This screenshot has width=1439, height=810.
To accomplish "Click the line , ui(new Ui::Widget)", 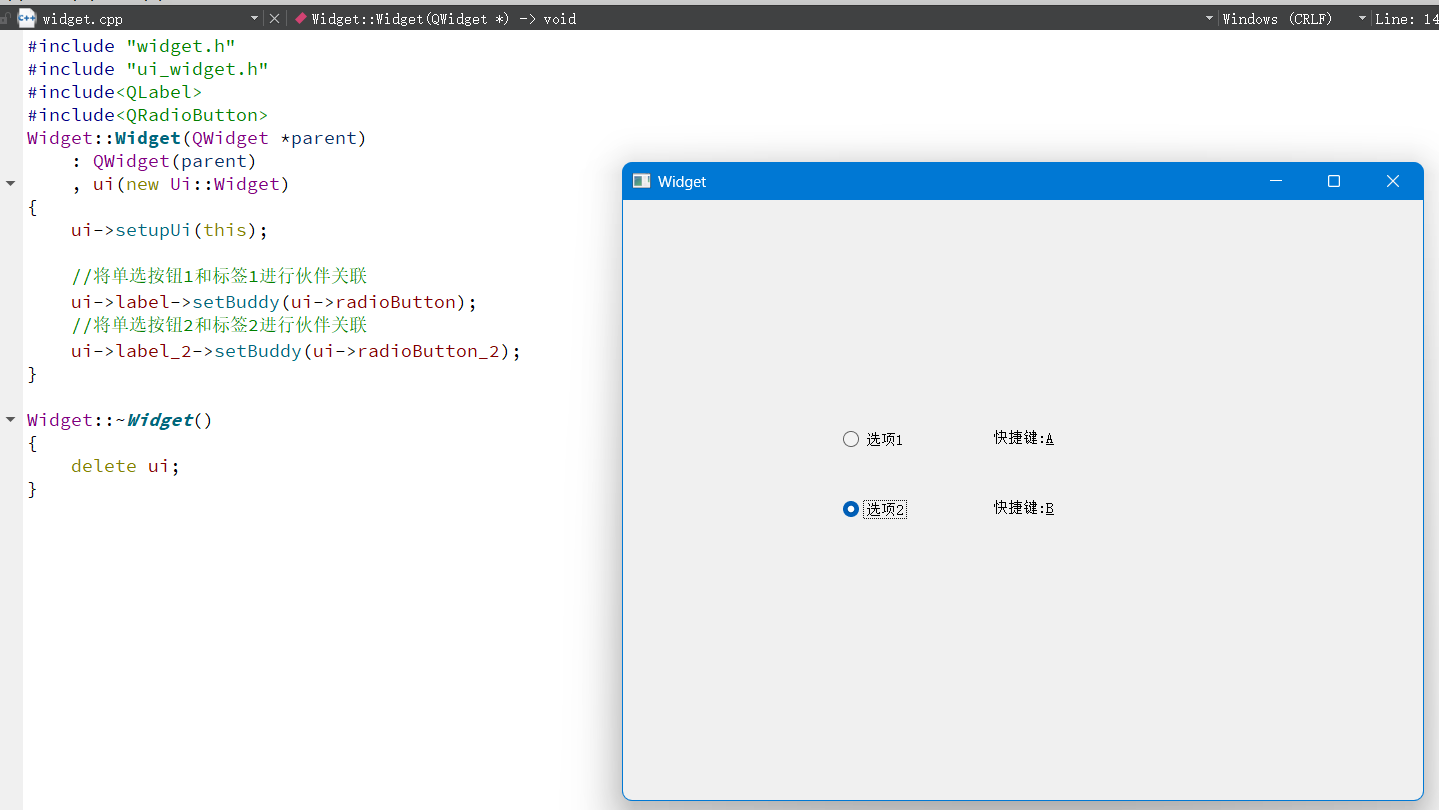I will tap(180, 184).
